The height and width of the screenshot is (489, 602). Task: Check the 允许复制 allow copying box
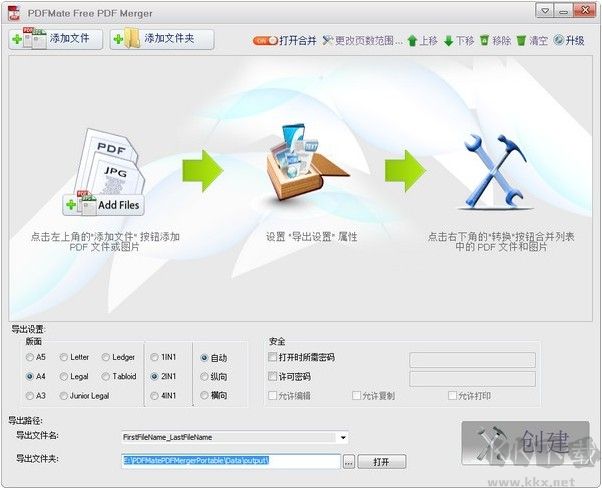tap(356, 395)
